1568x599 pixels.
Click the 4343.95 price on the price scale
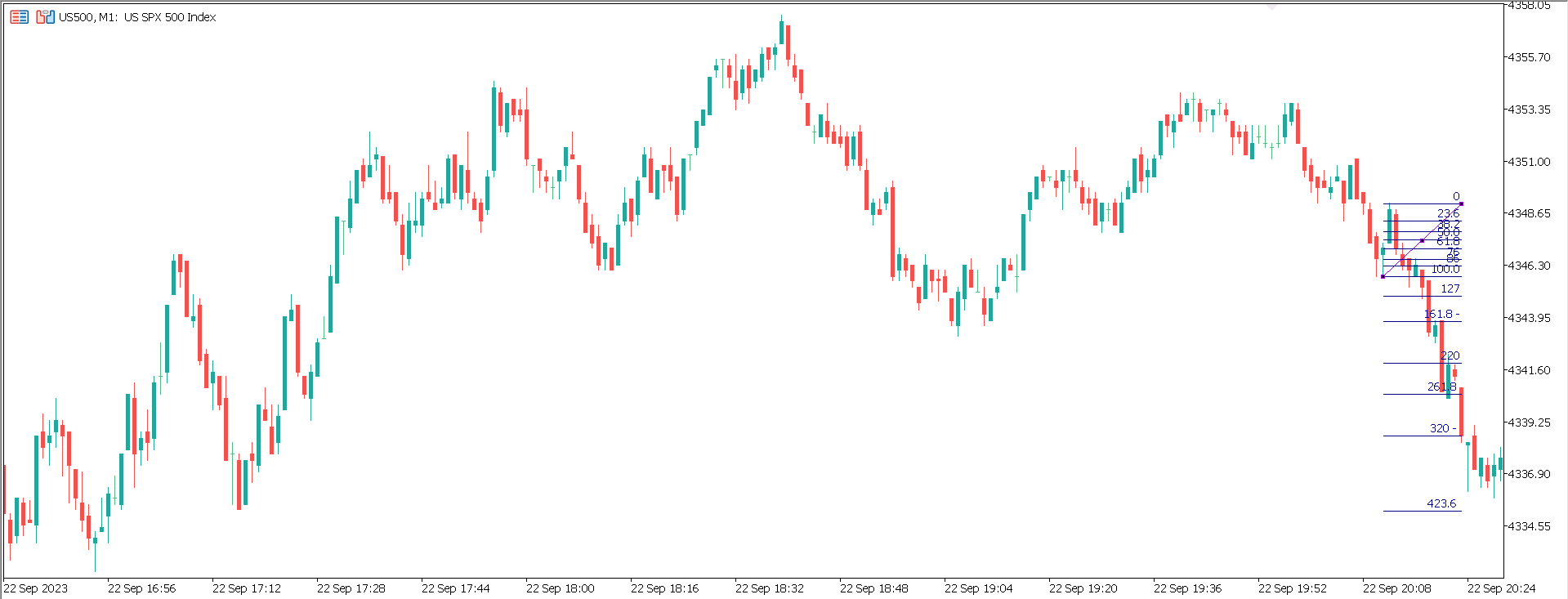point(1529,318)
